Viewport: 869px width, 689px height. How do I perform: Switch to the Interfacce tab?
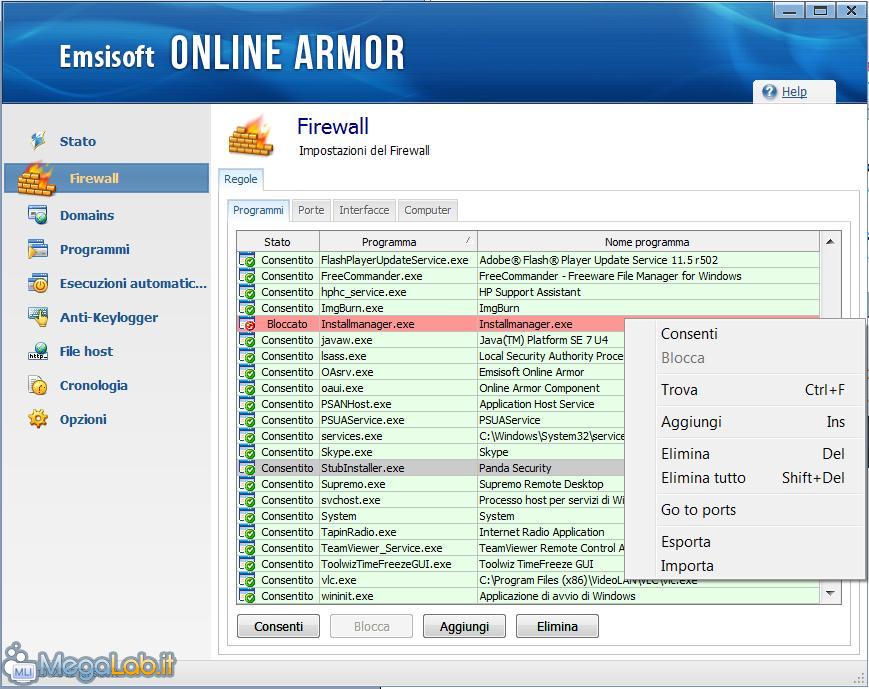(x=364, y=210)
